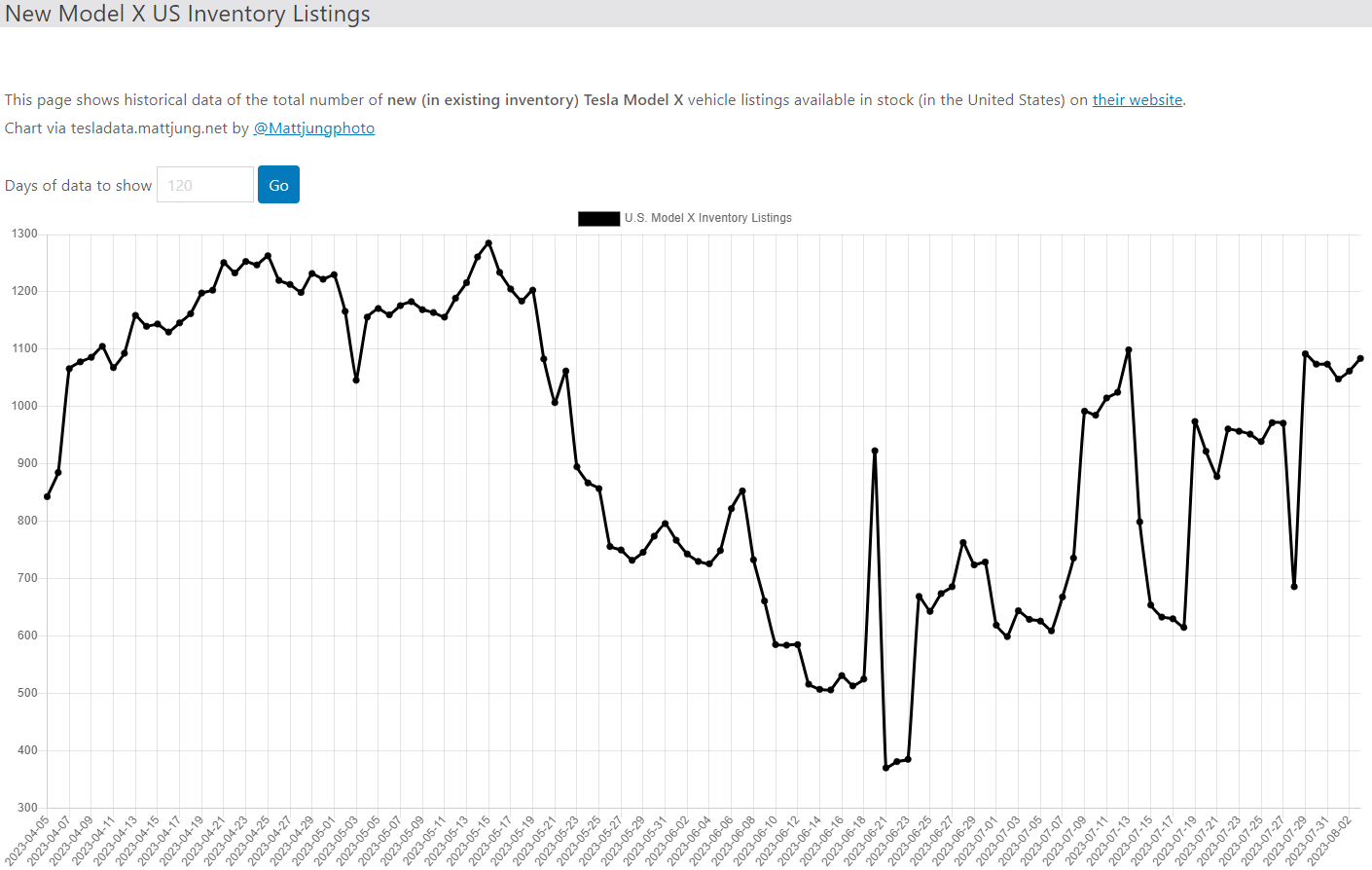Click the blue Go button
This screenshot has height=870, width=1372.
pos(278,185)
